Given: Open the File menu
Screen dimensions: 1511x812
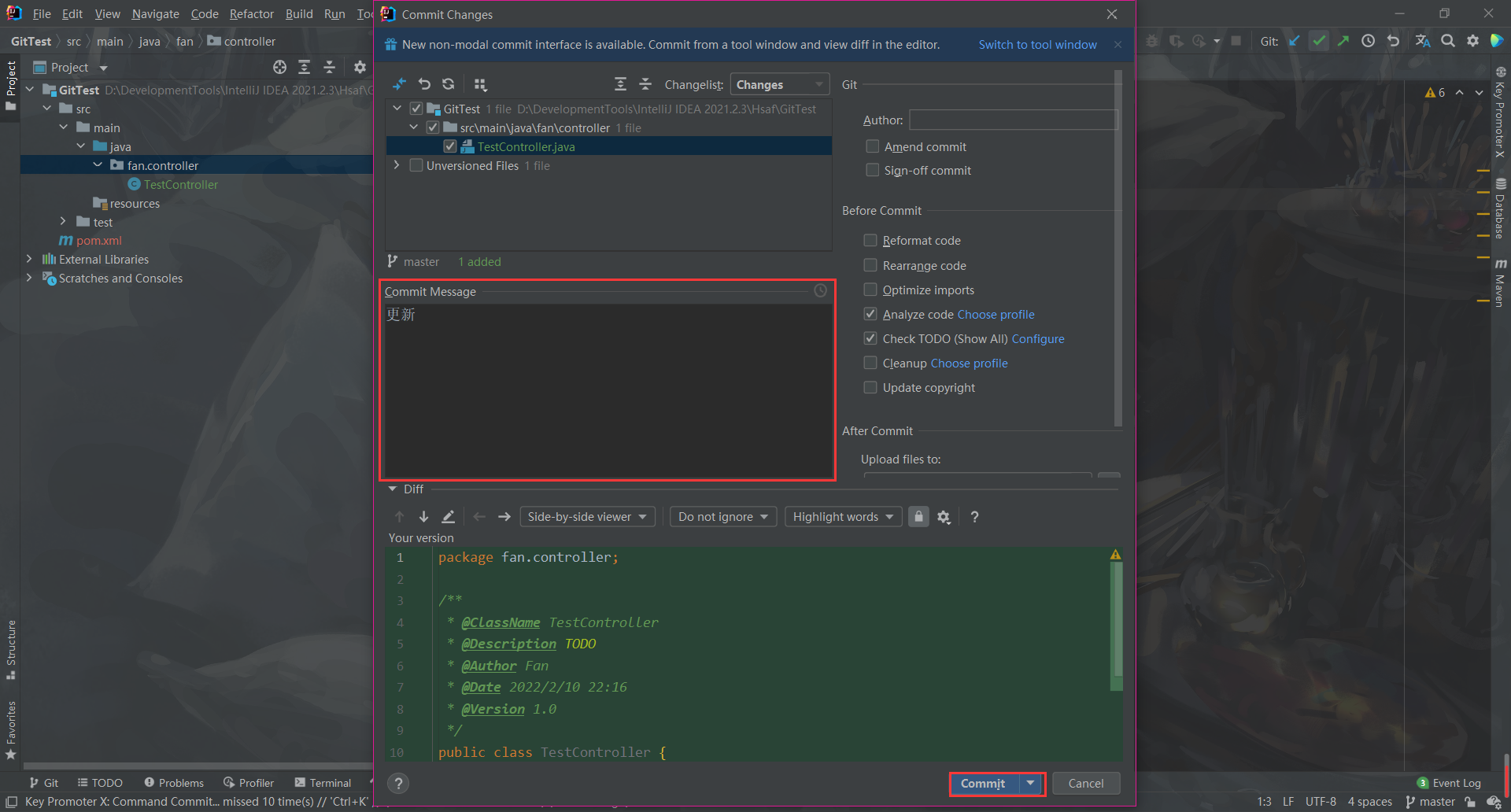Looking at the screenshot, I should click(42, 14).
